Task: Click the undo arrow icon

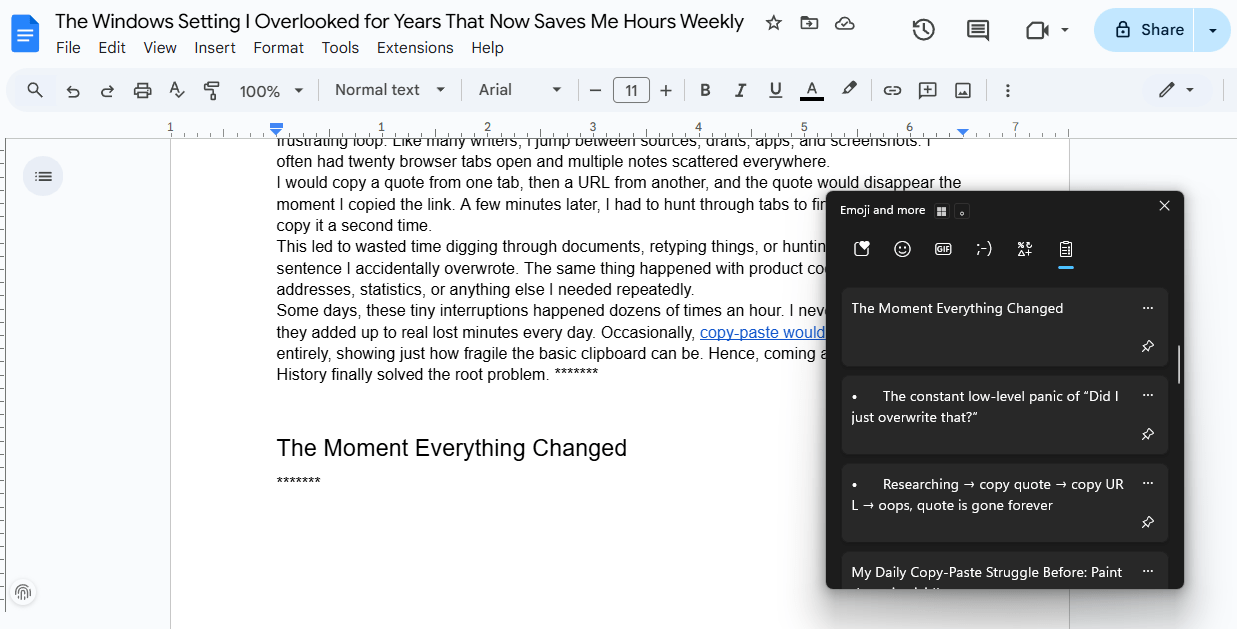Action: [73, 91]
